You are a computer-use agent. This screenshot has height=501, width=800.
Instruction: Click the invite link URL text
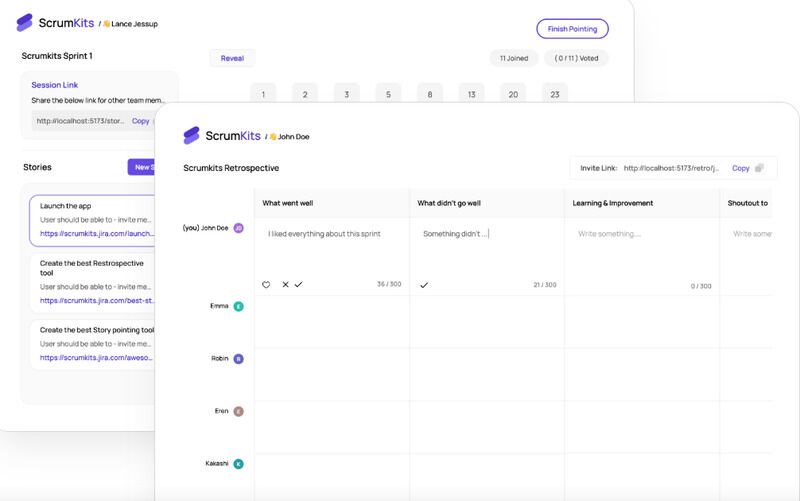(x=671, y=168)
